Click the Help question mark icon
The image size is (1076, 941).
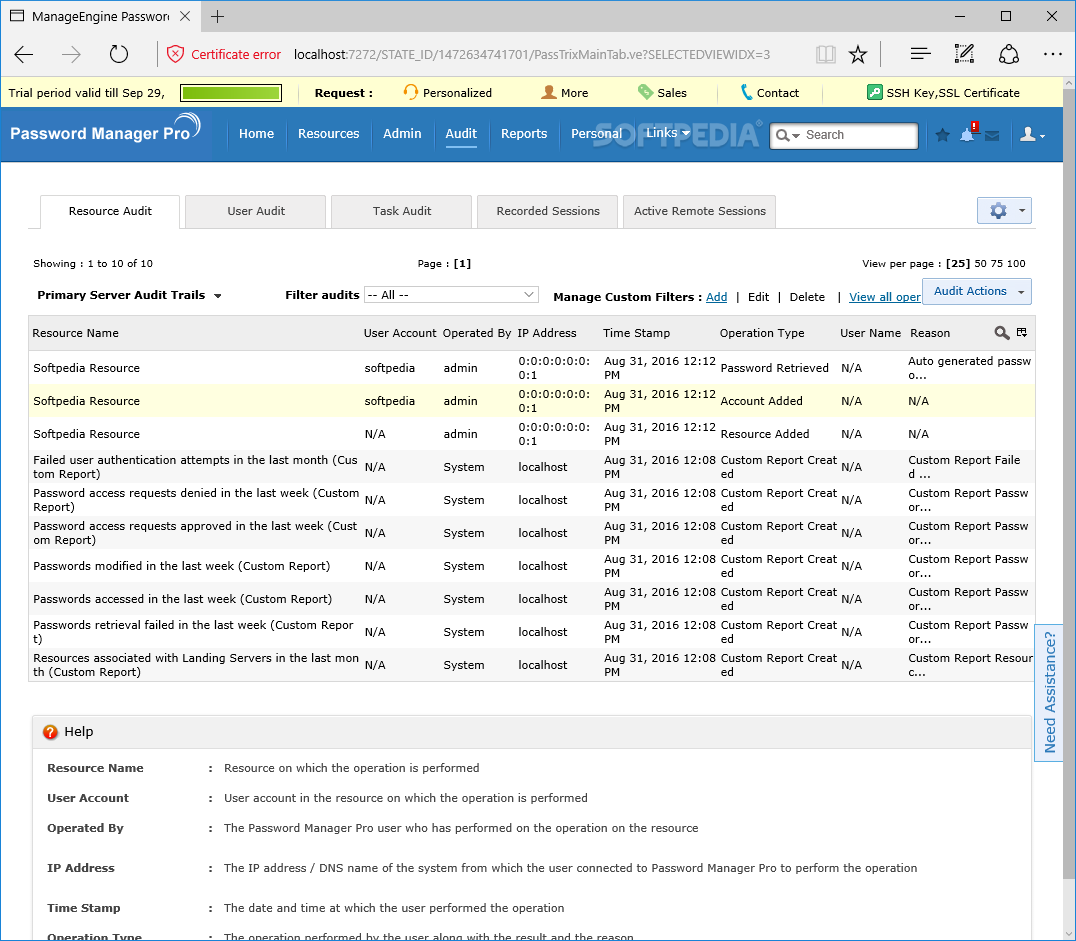pyautogui.click(x=50, y=732)
